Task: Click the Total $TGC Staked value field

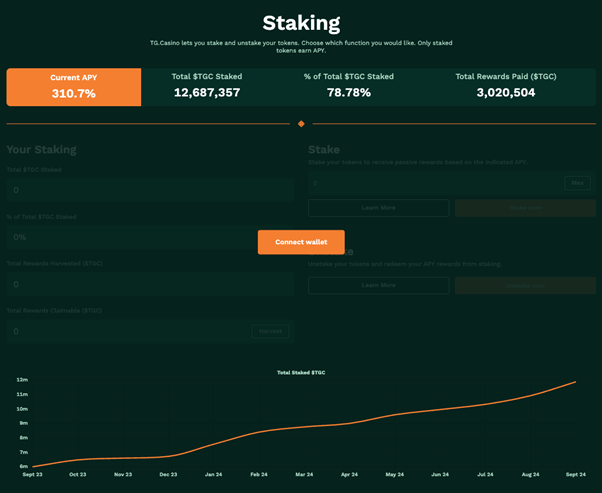Action: [150, 190]
